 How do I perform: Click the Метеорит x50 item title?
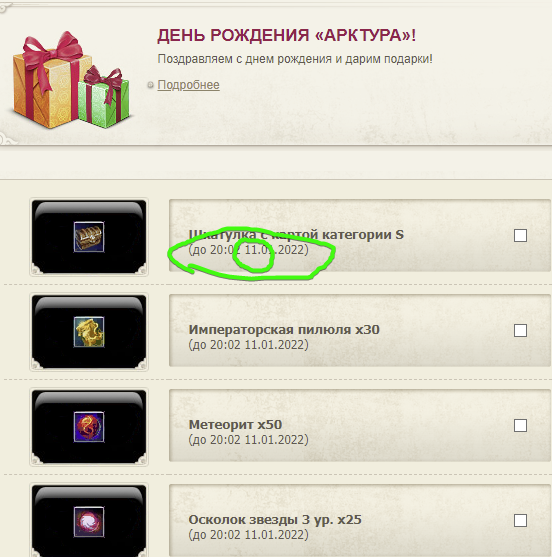[235, 424]
